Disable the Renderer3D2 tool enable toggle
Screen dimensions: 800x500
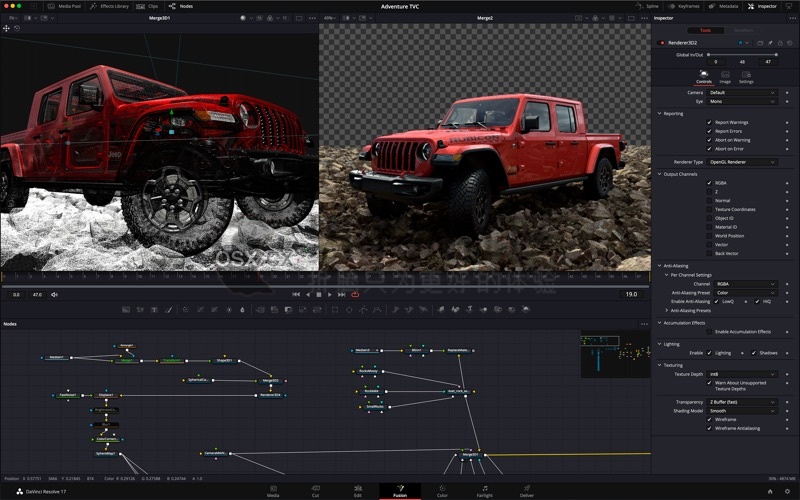point(662,43)
